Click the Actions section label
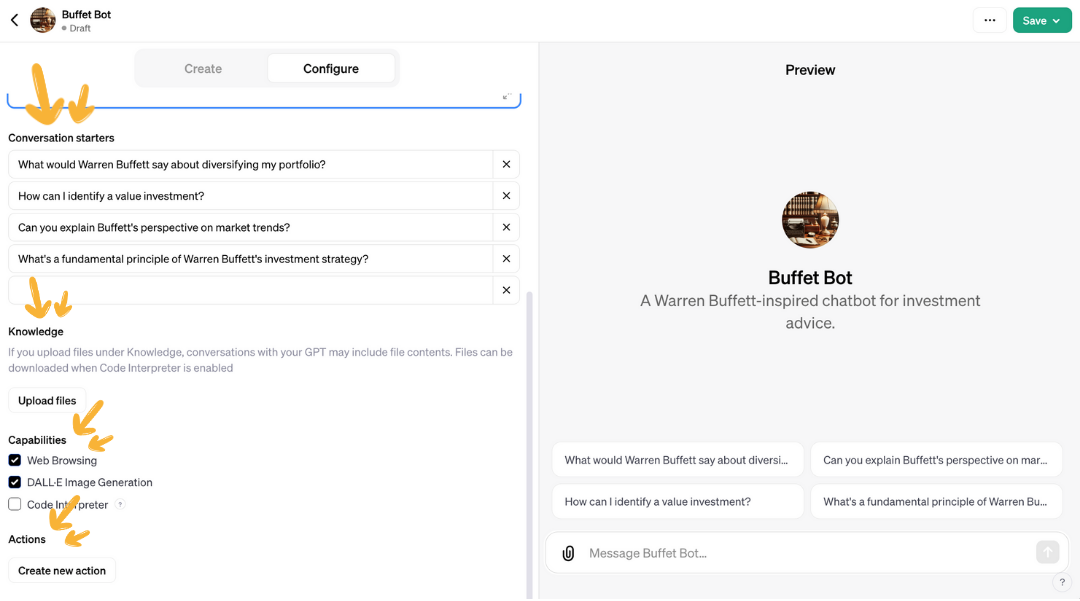 coord(27,539)
